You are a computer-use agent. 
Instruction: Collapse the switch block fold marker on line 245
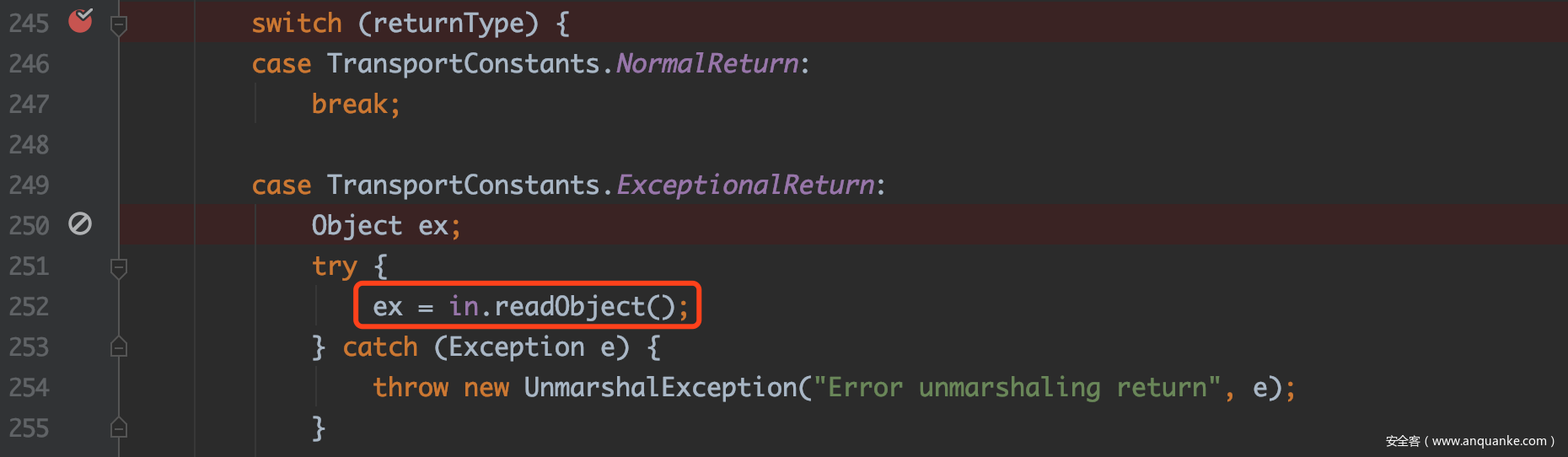tap(119, 24)
